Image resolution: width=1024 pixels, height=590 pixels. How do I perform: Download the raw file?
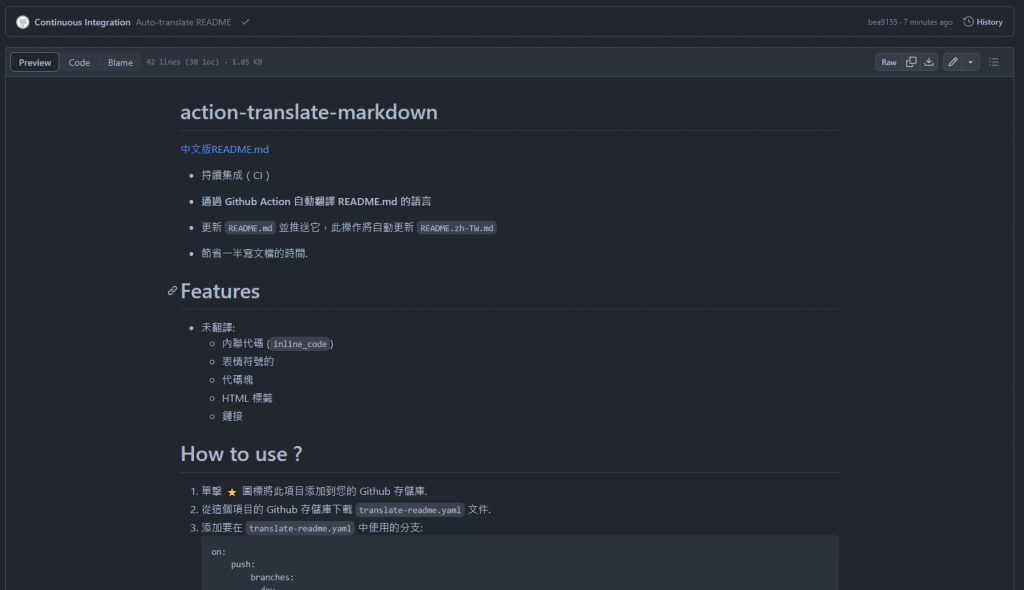[929, 62]
